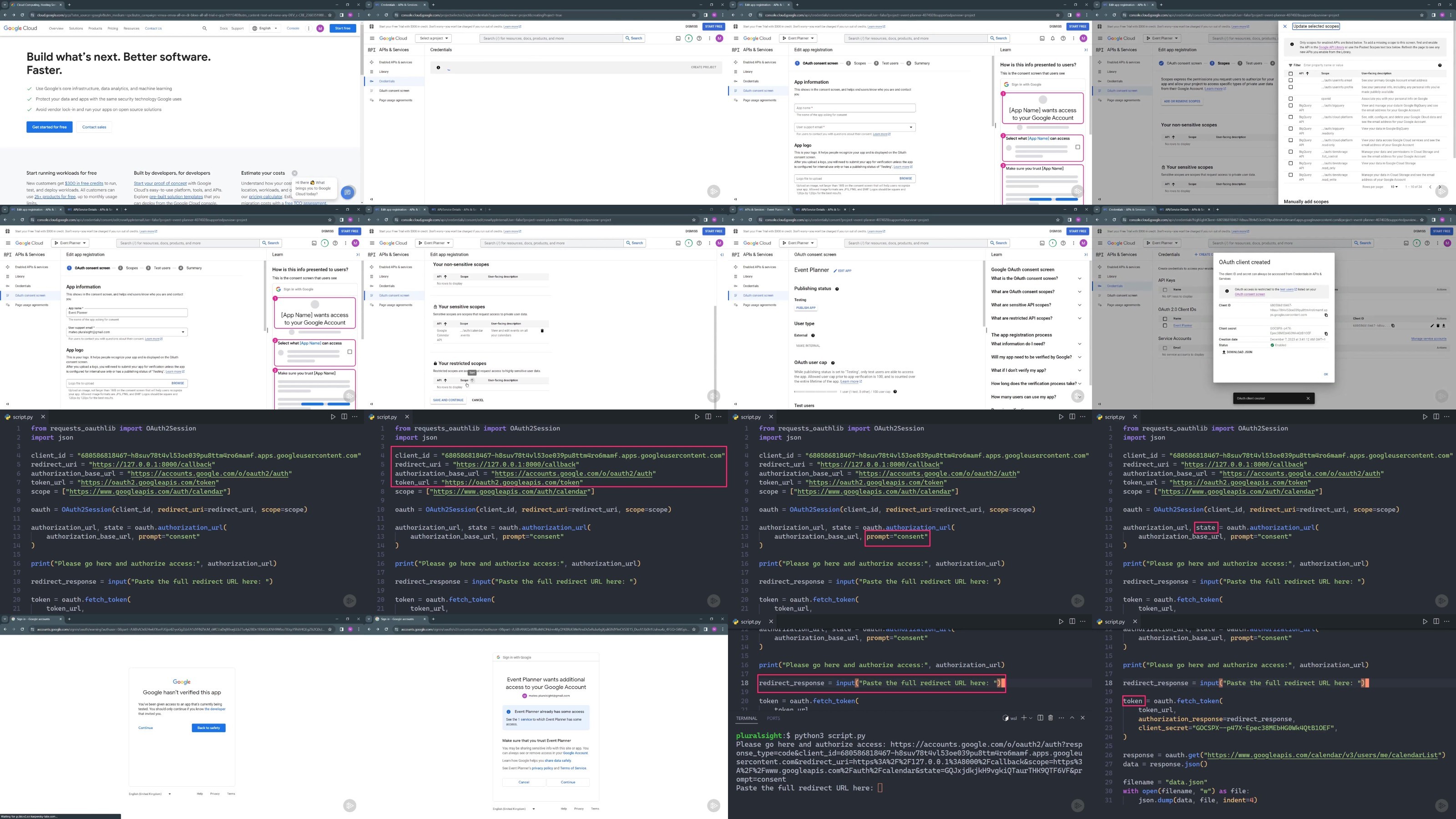Check the Service Accounts Email header checkbox
Screen dimensions: 1456x819
point(1165,348)
